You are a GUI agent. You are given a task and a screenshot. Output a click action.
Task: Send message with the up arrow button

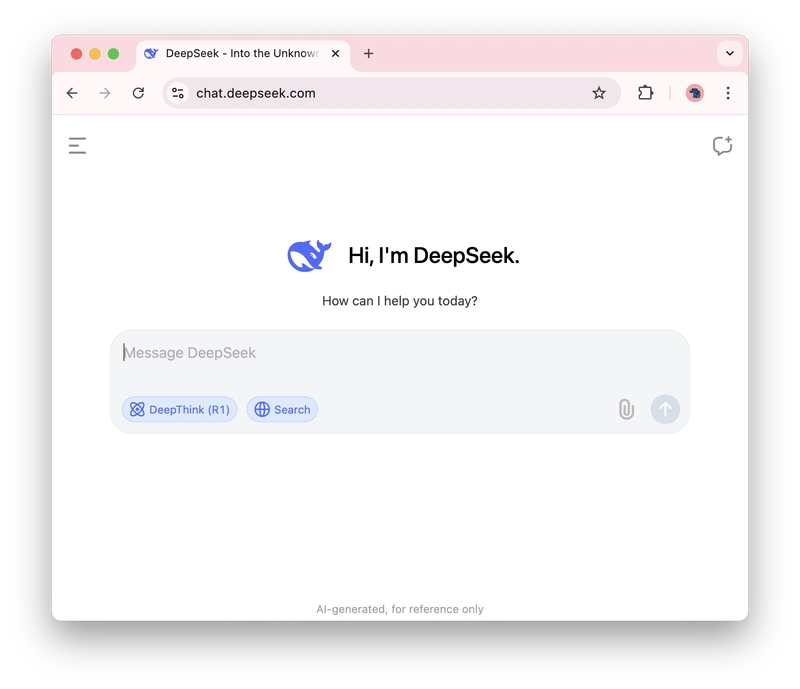(x=665, y=409)
